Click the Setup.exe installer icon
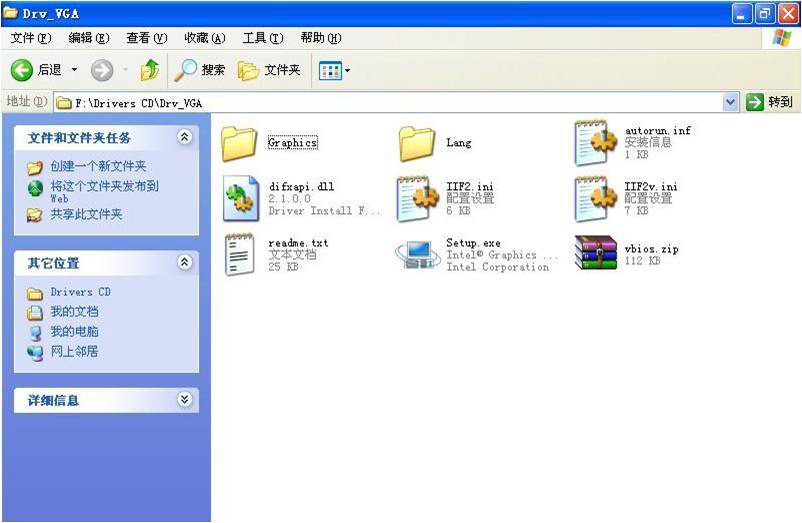Viewport: 802px width, 523px height. pos(418,254)
